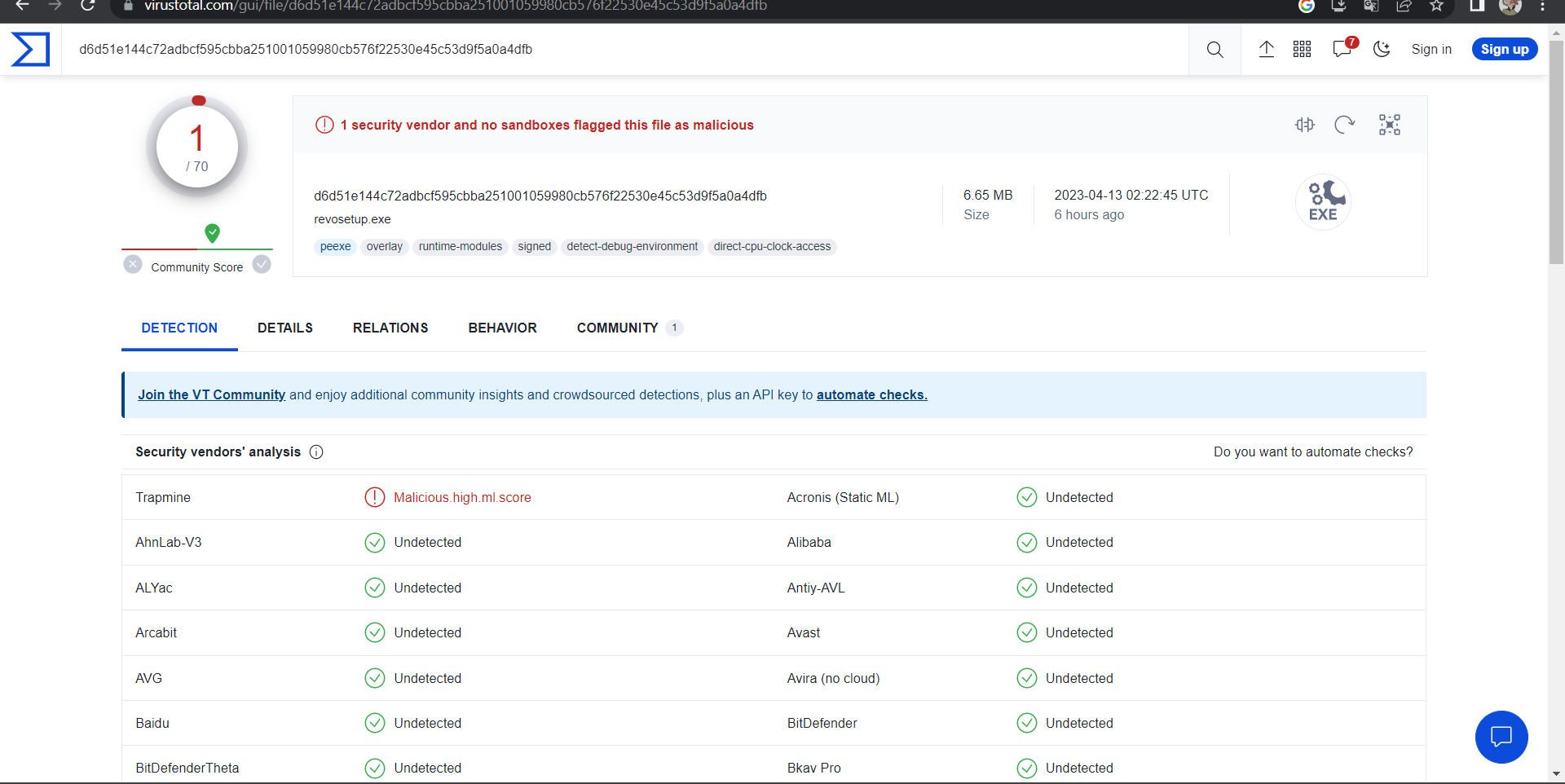Reload the page in the browser
This screenshot has height=784, width=1565.
(x=88, y=6)
